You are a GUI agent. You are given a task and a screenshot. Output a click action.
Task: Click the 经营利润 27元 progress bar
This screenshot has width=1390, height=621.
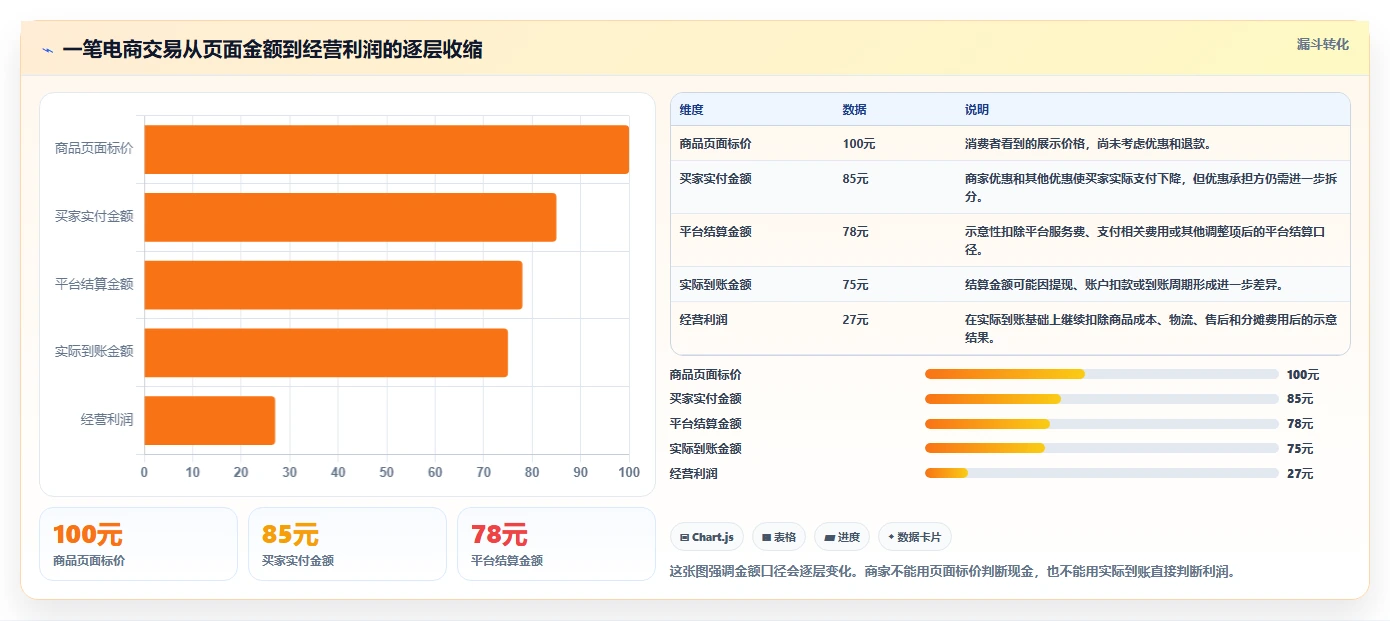[x=1101, y=473]
